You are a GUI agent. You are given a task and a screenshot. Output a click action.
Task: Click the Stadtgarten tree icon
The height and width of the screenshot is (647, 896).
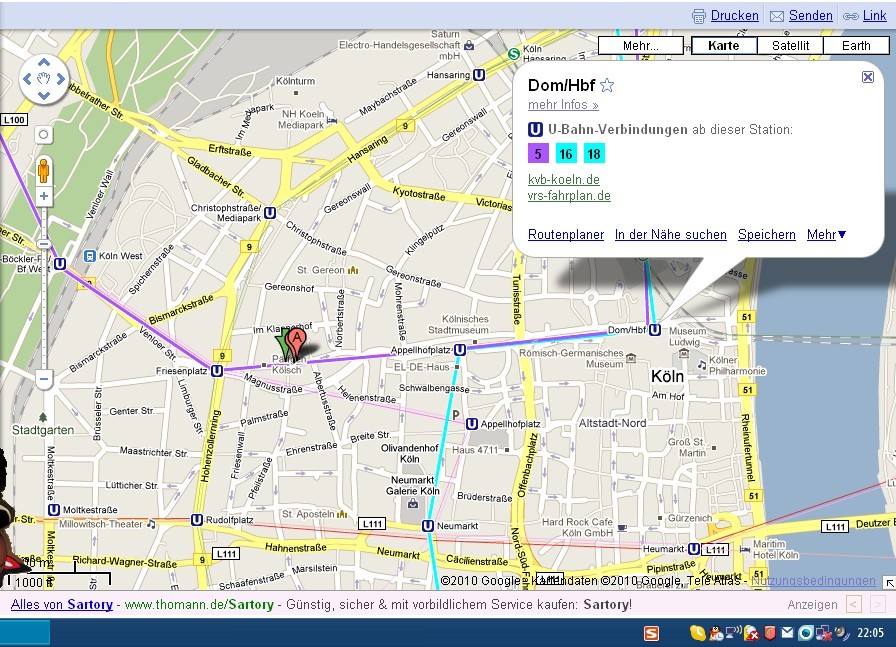pos(43,417)
